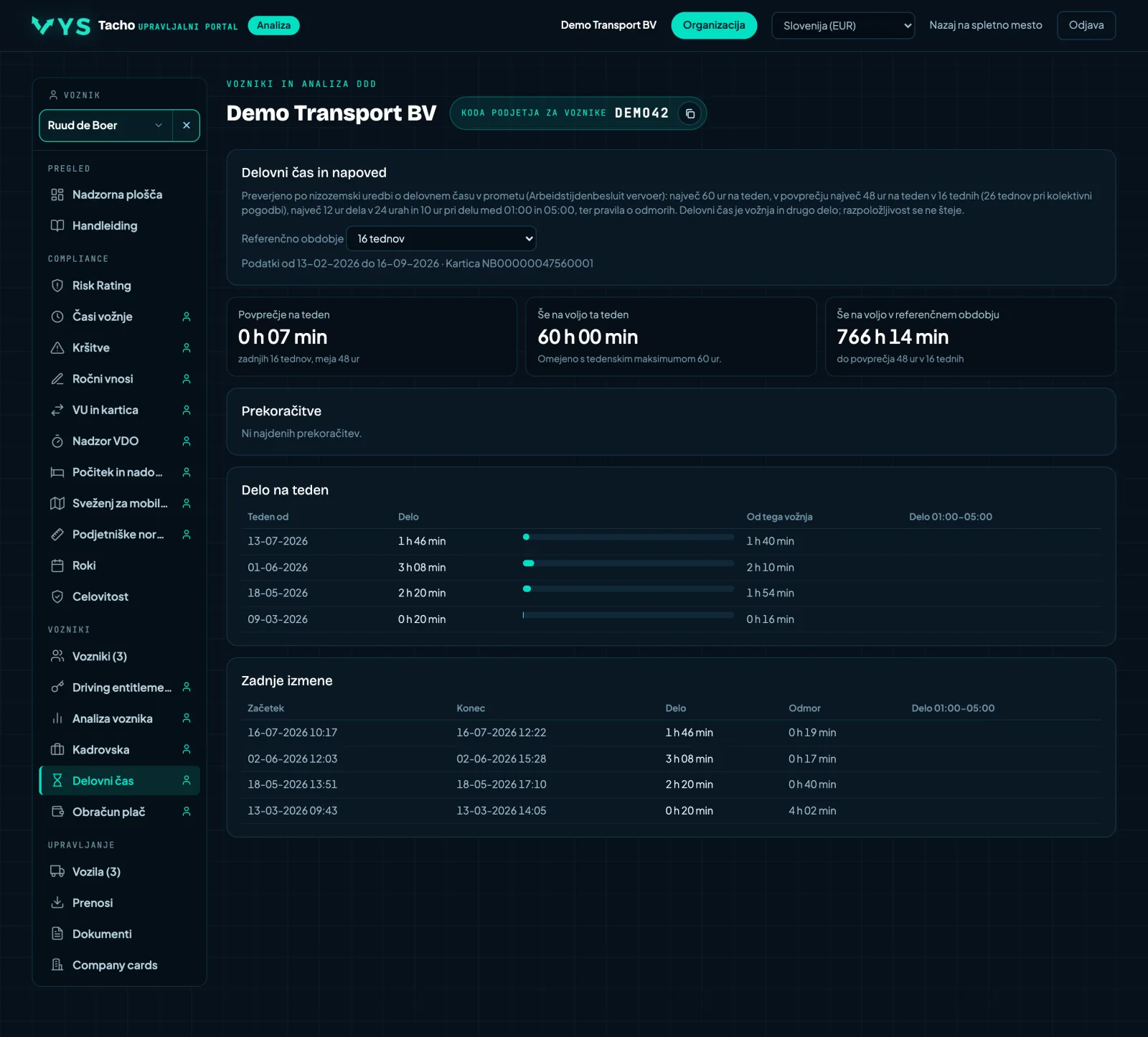Viewport: 1148px width, 1037px height.
Task: Open Risk Rating shield icon
Action: [57, 286]
